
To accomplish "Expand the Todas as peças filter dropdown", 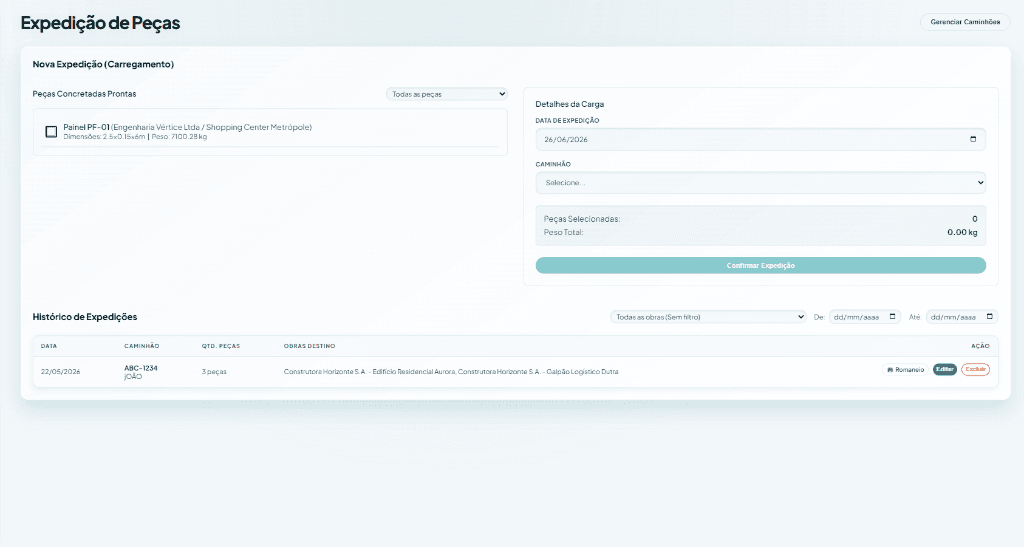I will pyautogui.click(x=447, y=94).
